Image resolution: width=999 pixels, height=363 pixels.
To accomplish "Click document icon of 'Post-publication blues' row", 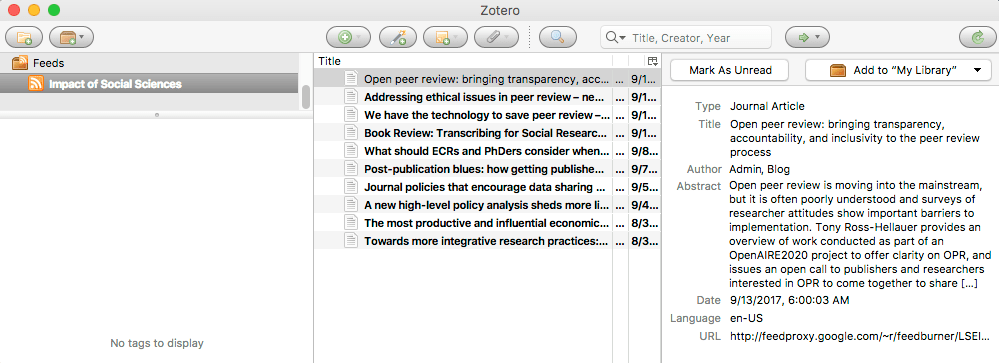I will pyautogui.click(x=351, y=169).
